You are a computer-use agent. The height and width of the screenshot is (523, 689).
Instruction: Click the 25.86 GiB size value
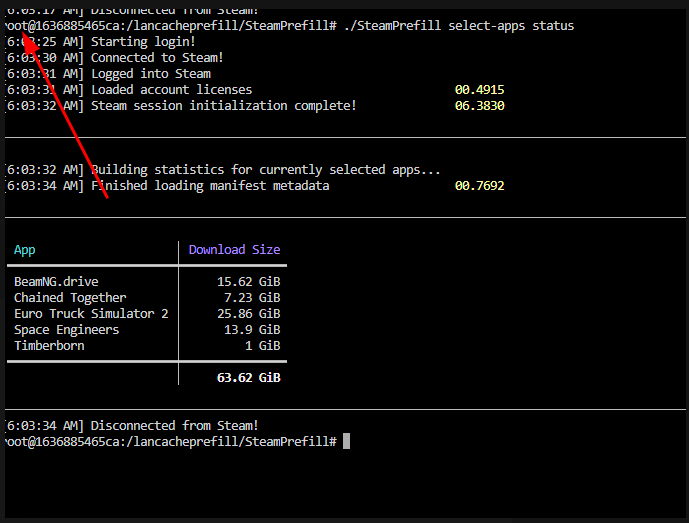(248, 314)
